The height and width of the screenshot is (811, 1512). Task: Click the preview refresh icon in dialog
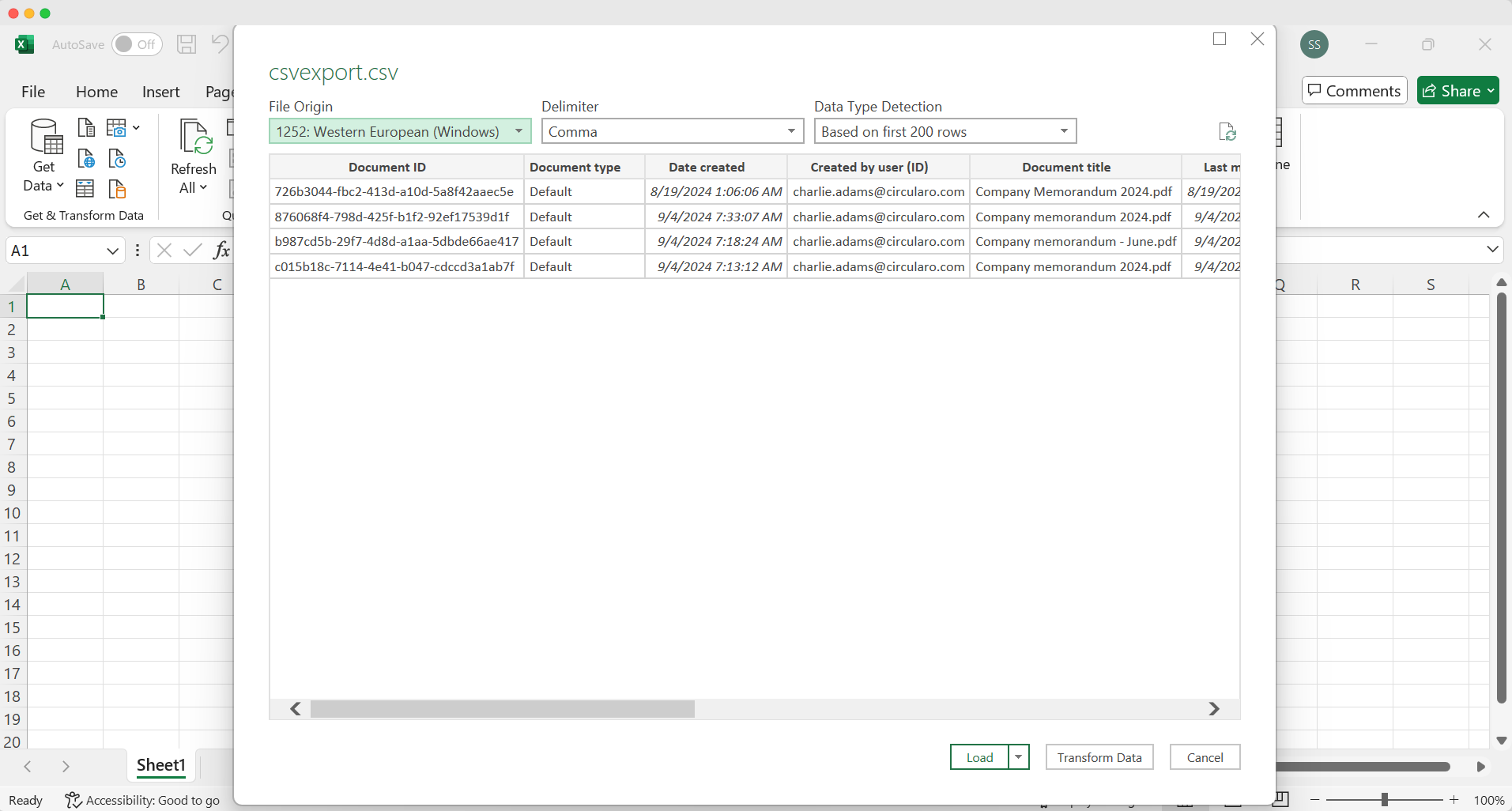[1227, 132]
